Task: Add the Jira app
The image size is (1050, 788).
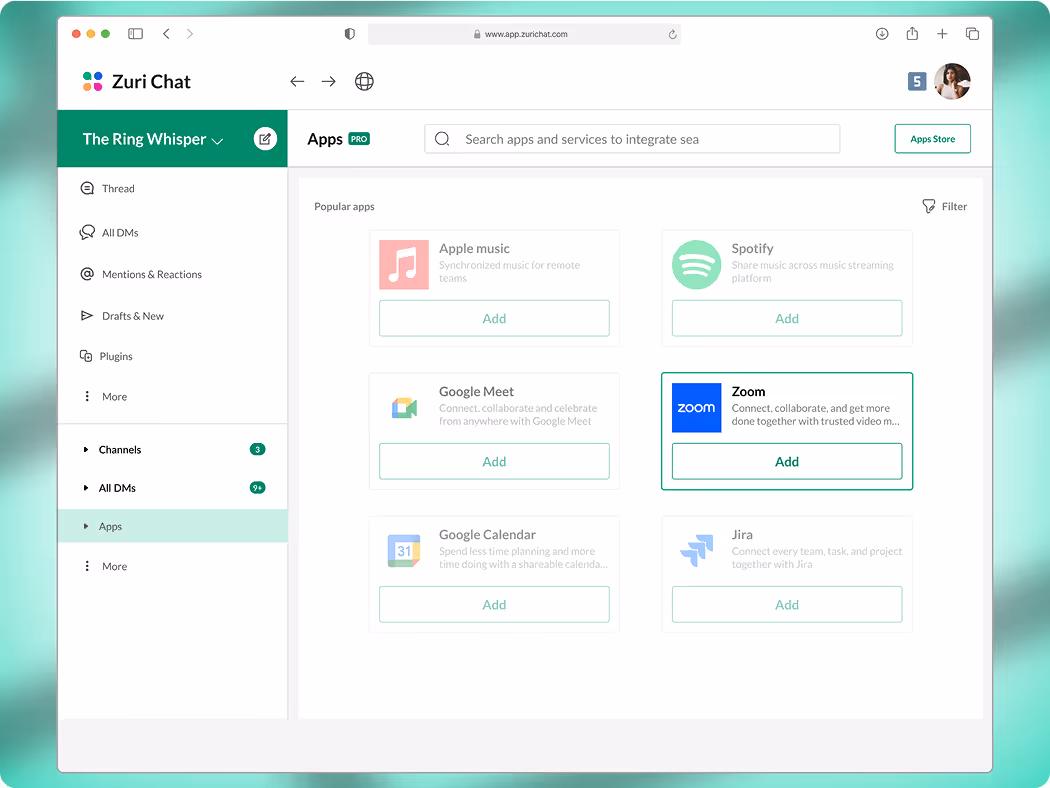Action: point(787,605)
